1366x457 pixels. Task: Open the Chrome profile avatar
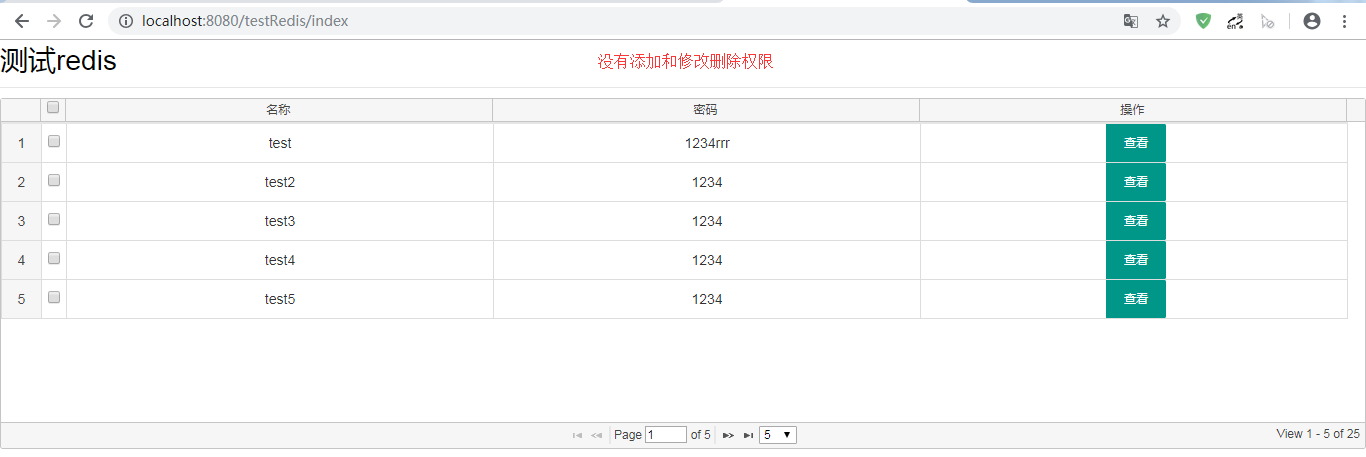click(x=1312, y=21)
